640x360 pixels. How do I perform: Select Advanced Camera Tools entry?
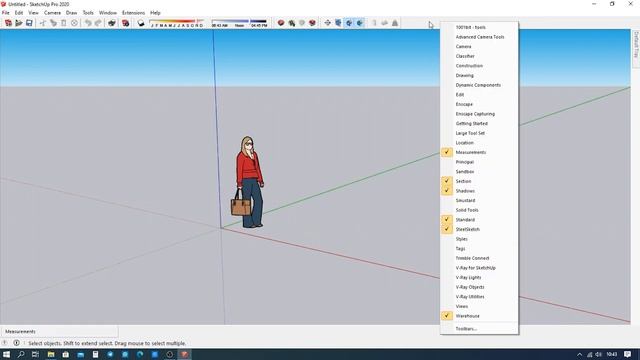coord(479,37)
